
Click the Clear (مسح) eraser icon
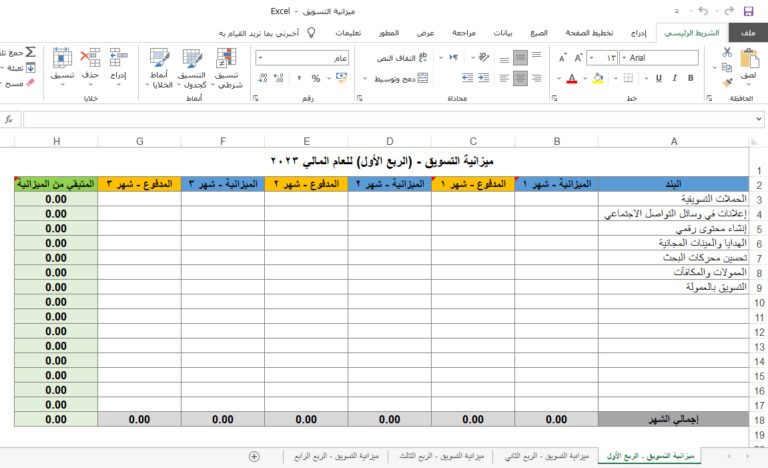(x=30, y=83)
